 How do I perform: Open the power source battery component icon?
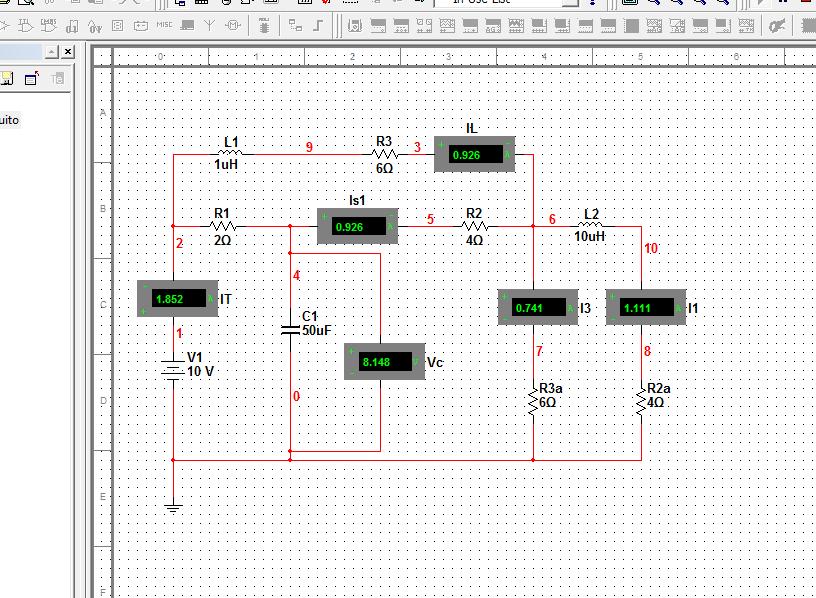pos(141,25)
